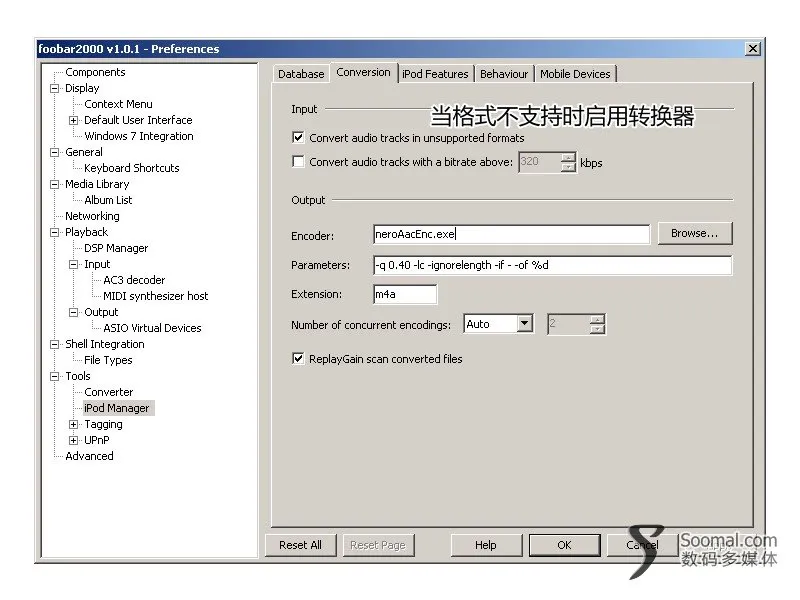
Task: Select AC3 decoder in the tree
Action: (x=134, y=280)
